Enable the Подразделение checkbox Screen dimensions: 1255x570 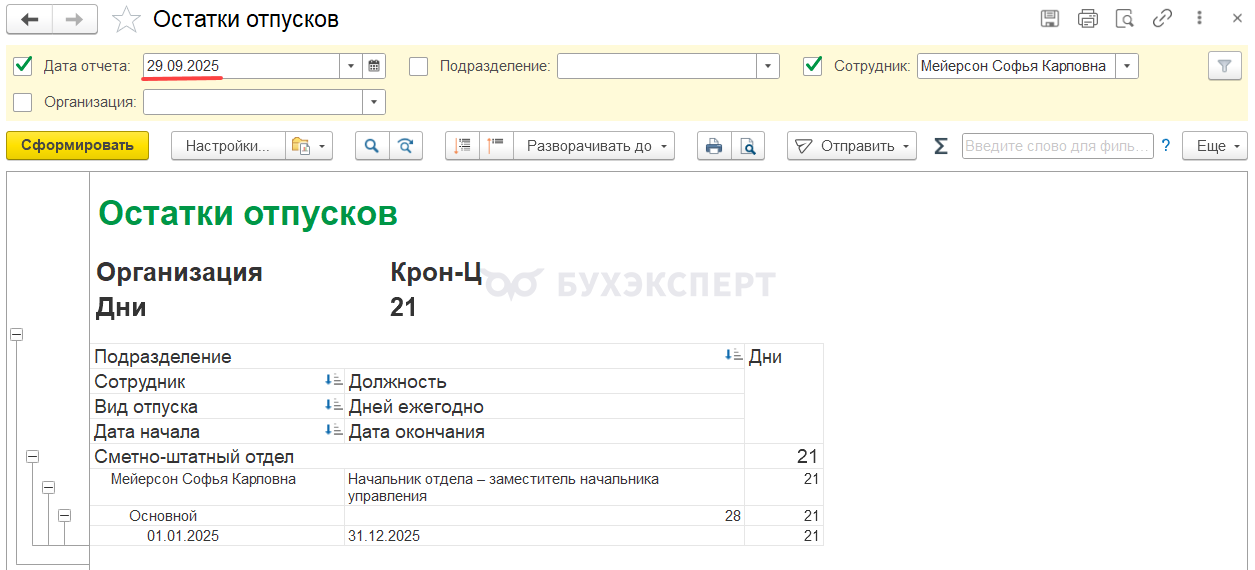pyautogui.click(x=419, y=66)
